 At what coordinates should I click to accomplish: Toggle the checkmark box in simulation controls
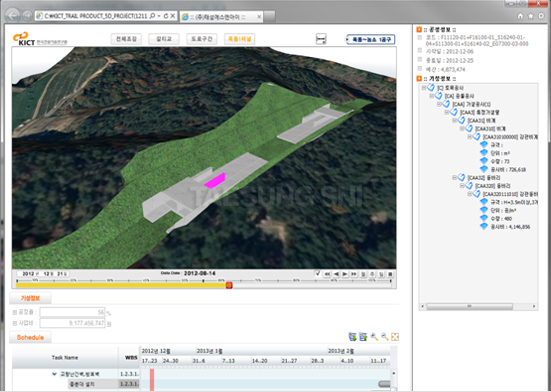[318, 274]
